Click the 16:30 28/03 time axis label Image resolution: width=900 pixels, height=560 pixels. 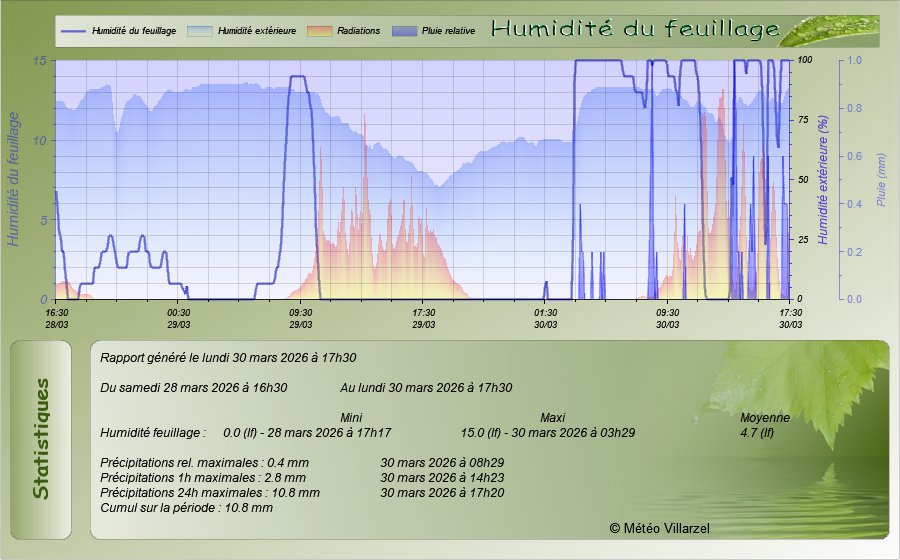[x=57, y=318]
